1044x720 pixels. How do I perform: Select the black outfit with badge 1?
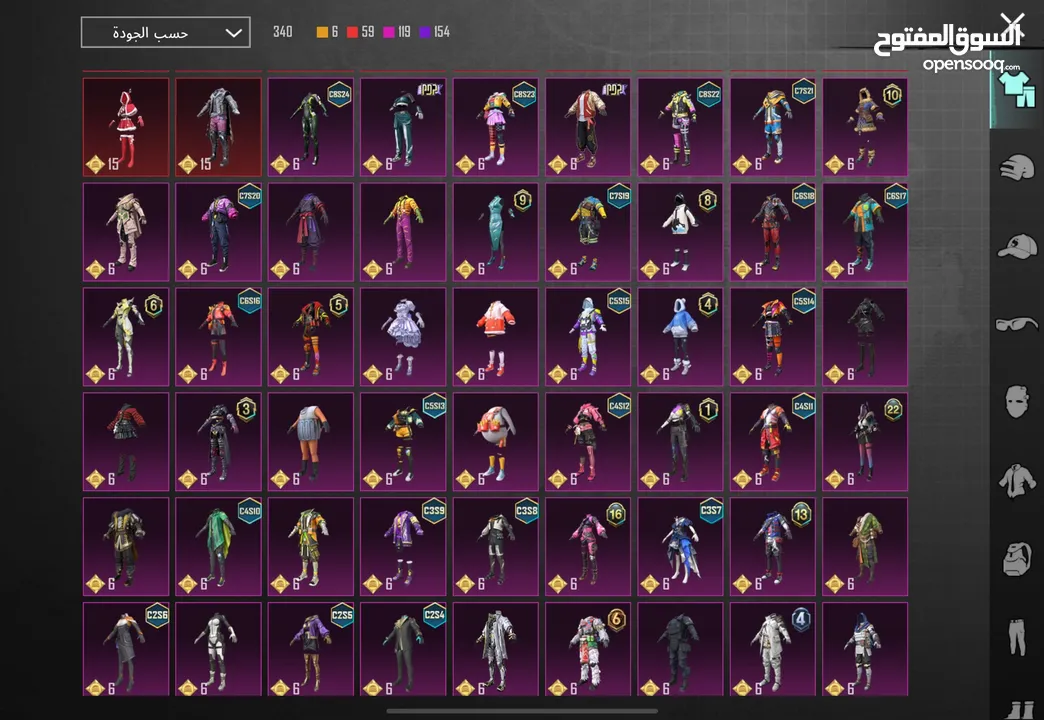[x=680, y=442]
